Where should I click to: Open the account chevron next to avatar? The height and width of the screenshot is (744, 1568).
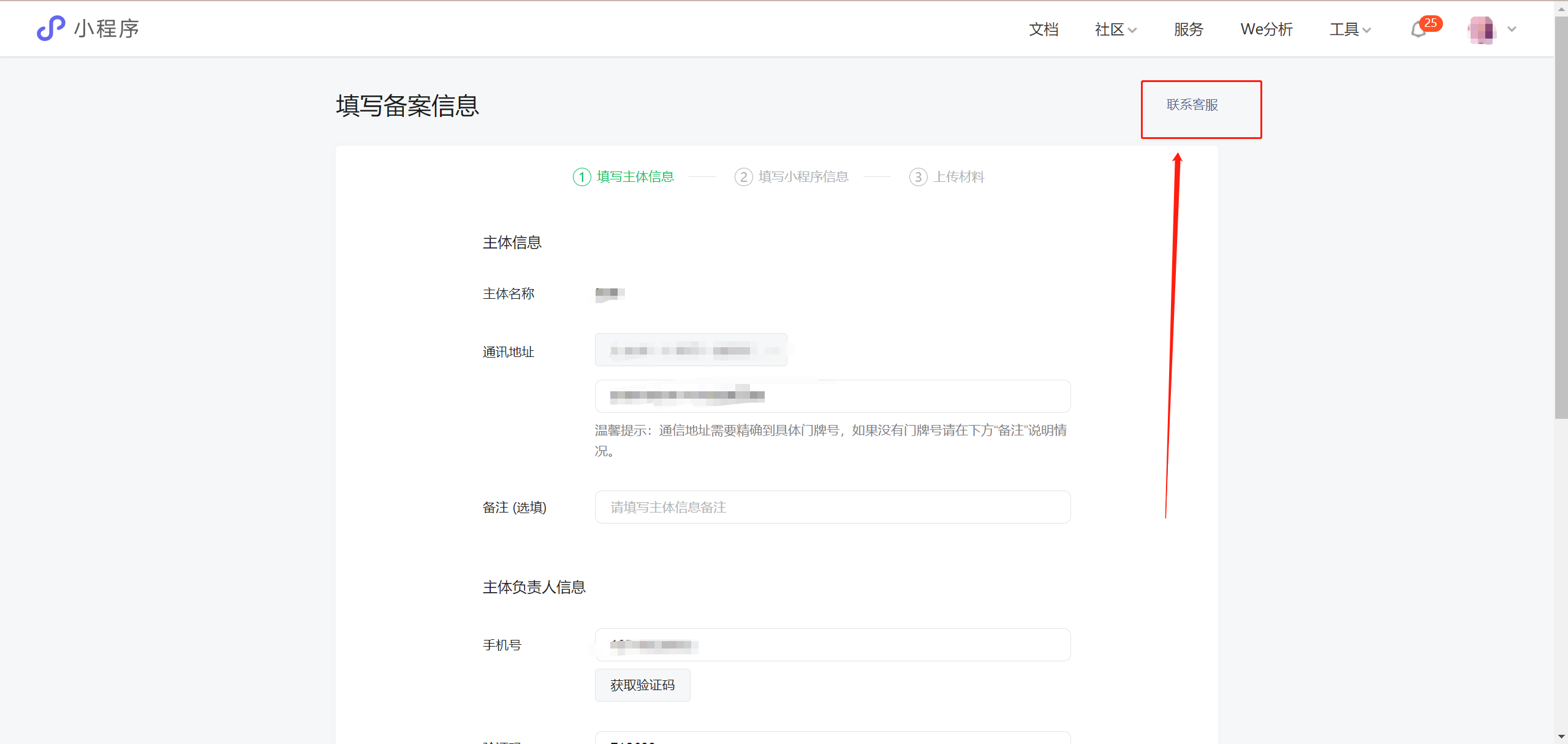click(x=1512, y=29)
